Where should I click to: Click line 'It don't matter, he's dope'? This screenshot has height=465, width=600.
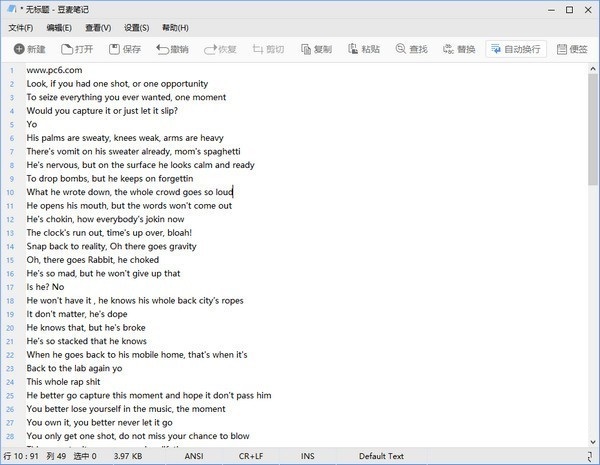[x=77, y=314]
